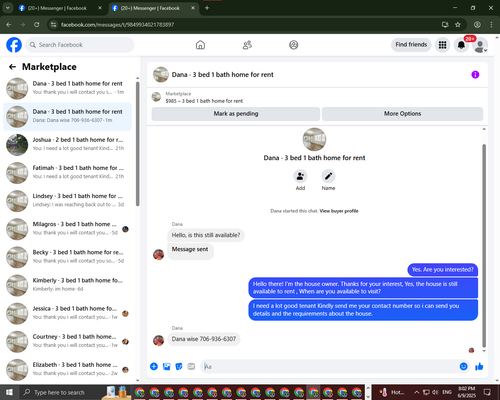
Task: Open Kimberly conversation
Action: pyautogui.click(x=67, y=285)
